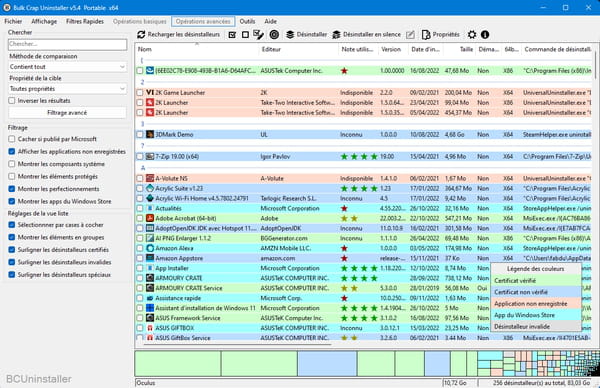Click the AI PNG Enlarger icon

click(150, 238)
